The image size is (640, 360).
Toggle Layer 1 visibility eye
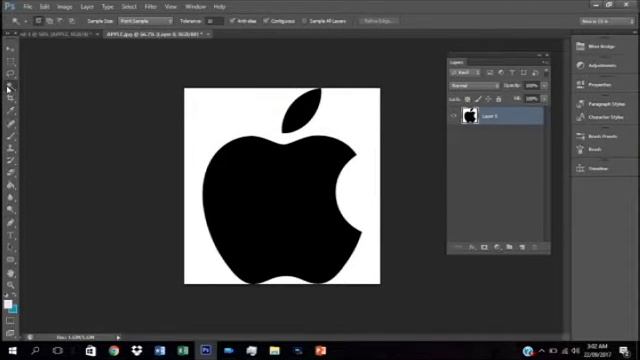point(453,116)
